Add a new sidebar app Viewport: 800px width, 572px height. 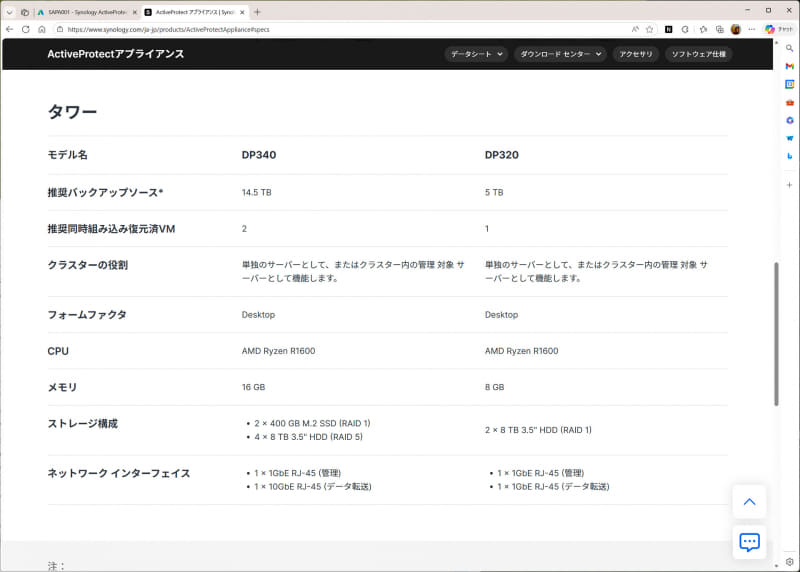click(789, 185)
